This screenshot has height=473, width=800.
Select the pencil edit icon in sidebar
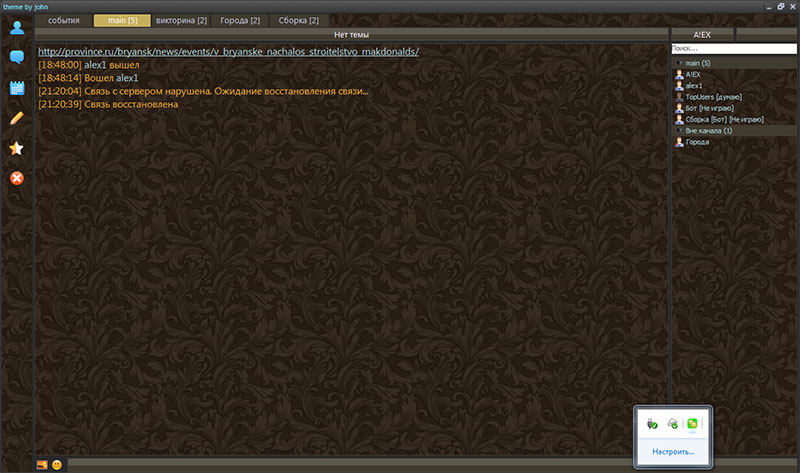click(x=16, y=118)
